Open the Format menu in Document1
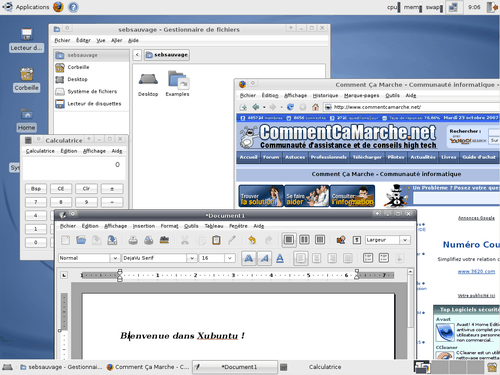Viewport: 500px width, 375px height. click(170, 226)
